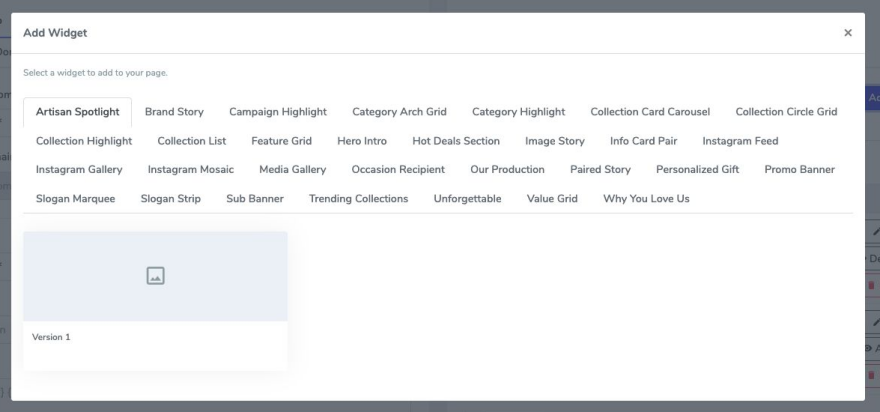Screen dimensions: 880x412
Task: Open the Hero Intro tab
Action: coord(362,141)
